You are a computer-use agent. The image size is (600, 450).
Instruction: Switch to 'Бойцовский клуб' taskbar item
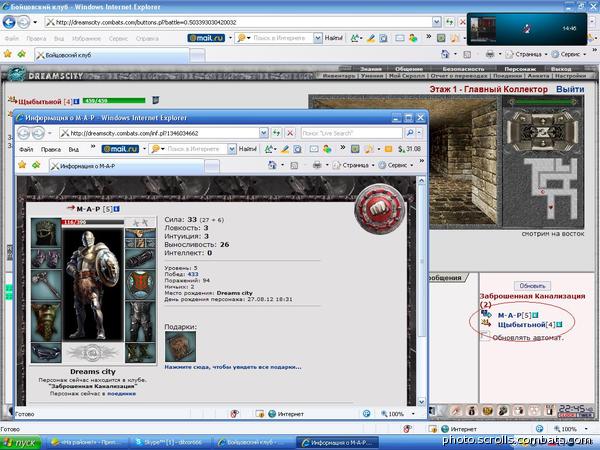click(253, 443)
